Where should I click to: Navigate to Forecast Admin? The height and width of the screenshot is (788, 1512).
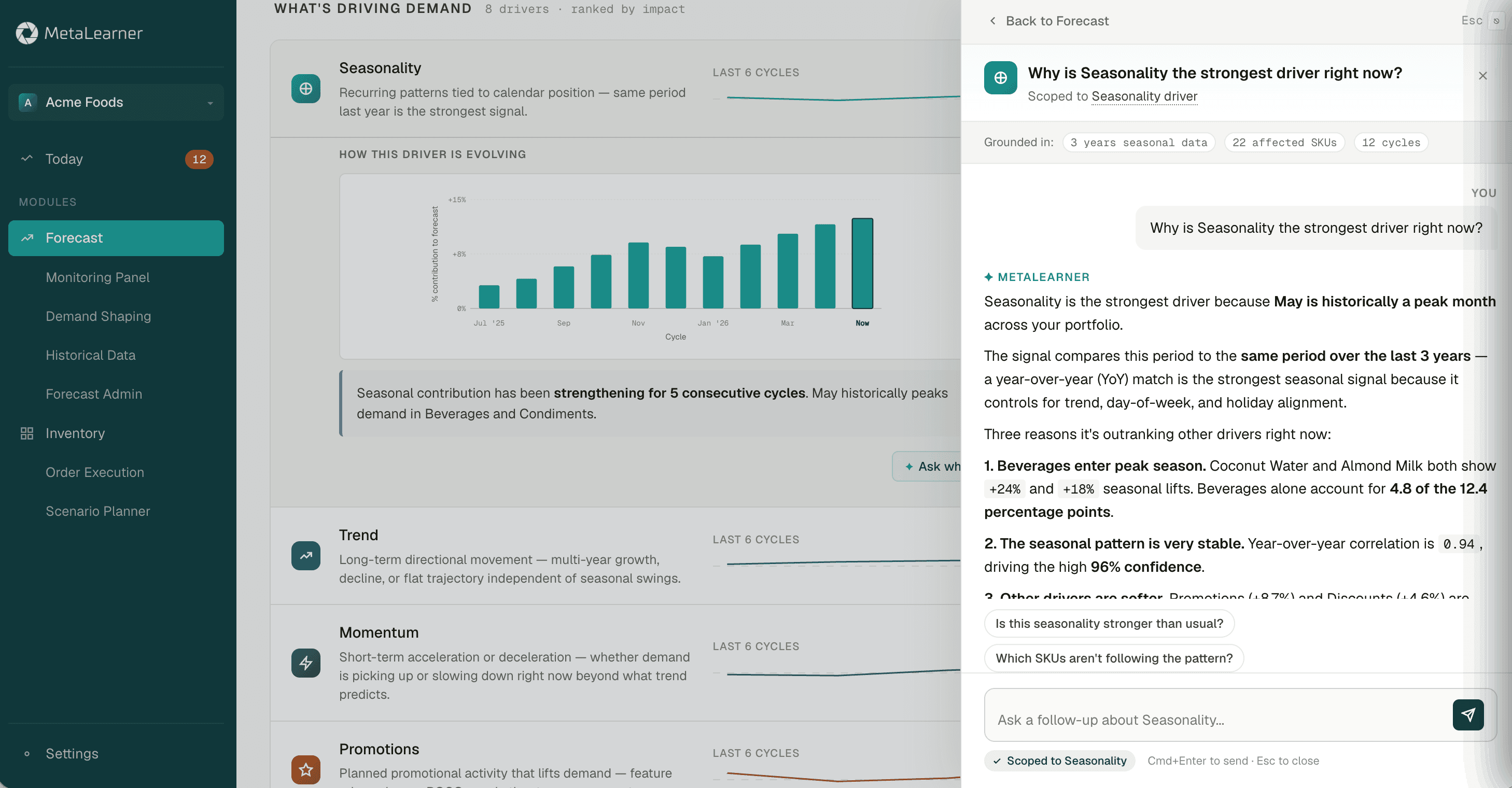tap(94, 393)
